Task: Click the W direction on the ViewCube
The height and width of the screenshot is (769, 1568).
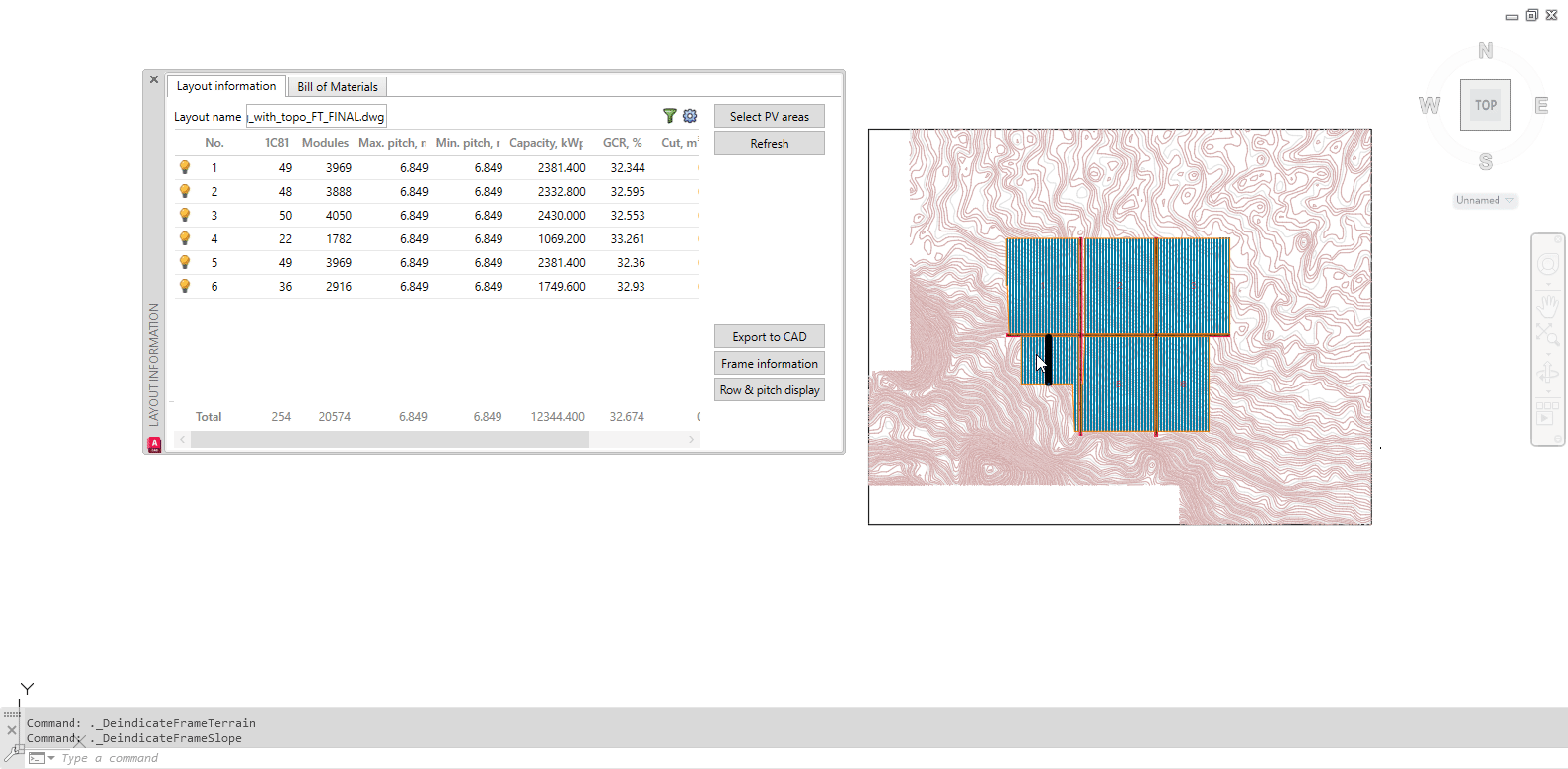Action: pos(1429,105)
